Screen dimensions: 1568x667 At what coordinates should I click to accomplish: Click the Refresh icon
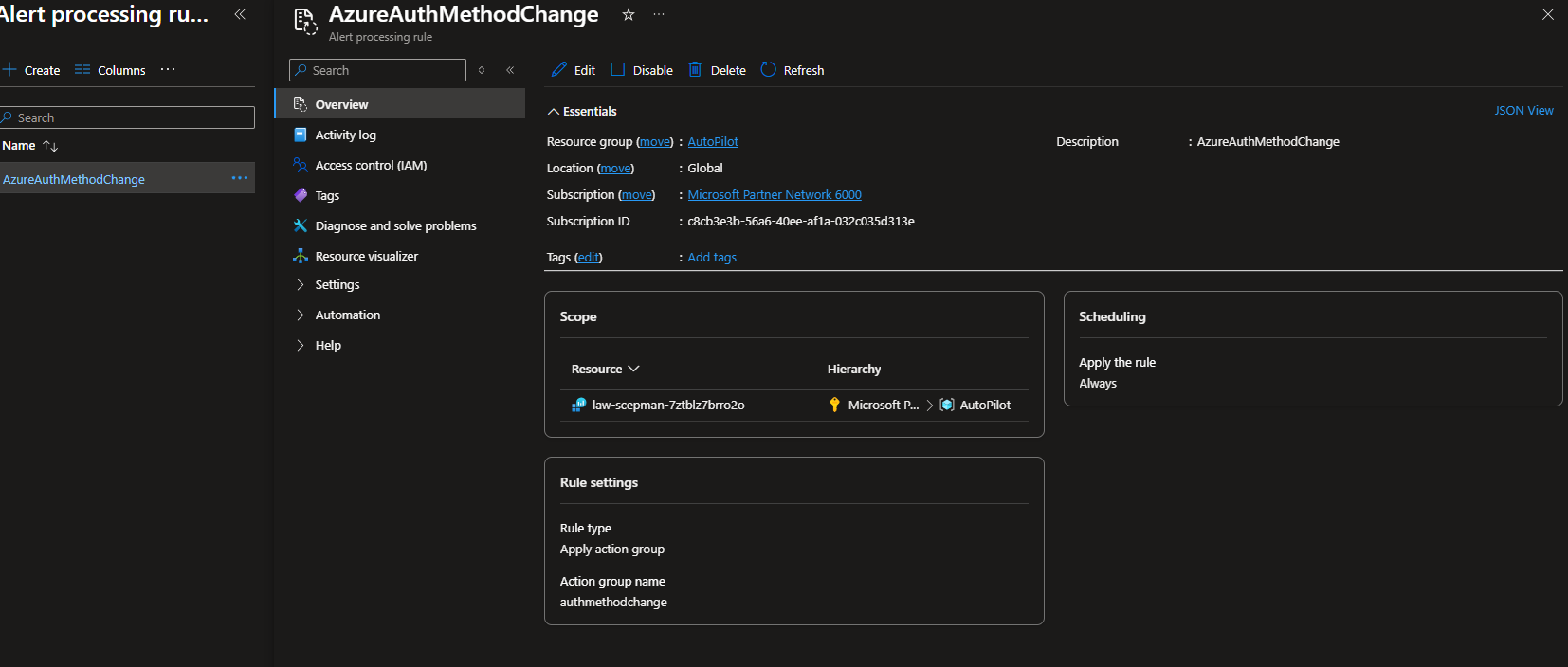tap(769, 70)
